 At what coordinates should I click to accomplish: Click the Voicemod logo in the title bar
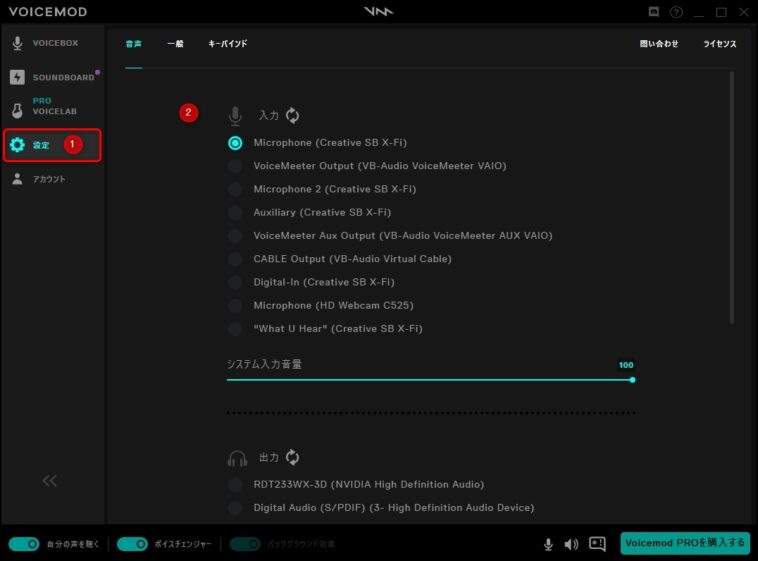[x=379, y=11]
